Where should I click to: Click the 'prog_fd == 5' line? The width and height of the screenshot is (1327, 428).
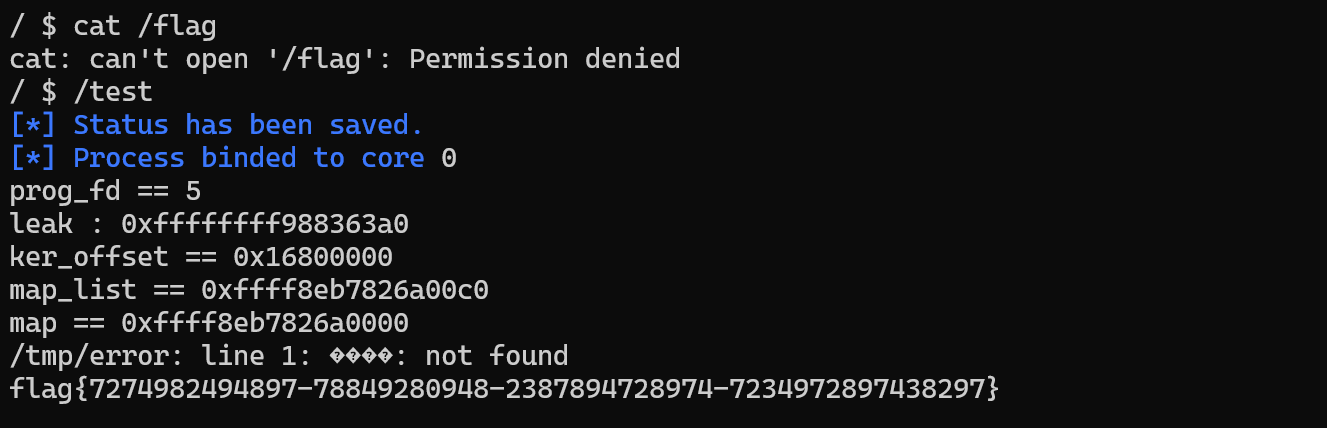[x=105, y=192]
